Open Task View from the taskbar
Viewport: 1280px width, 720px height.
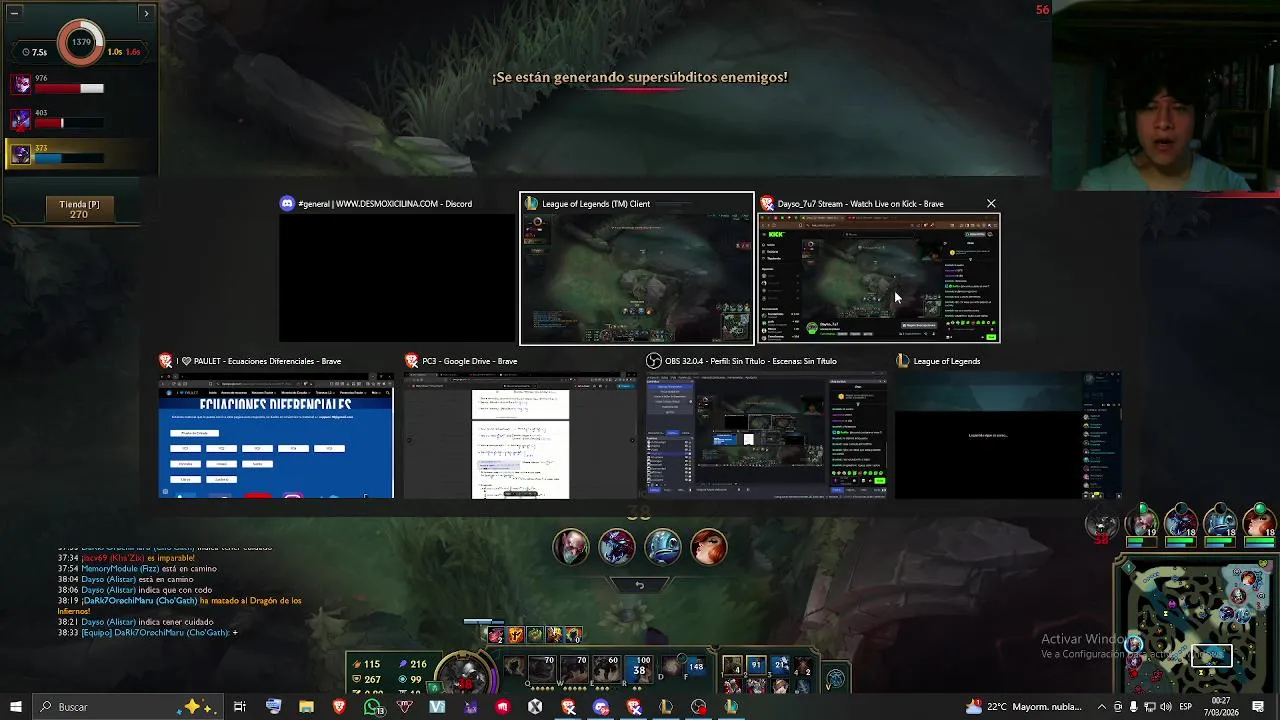(240, 707)
